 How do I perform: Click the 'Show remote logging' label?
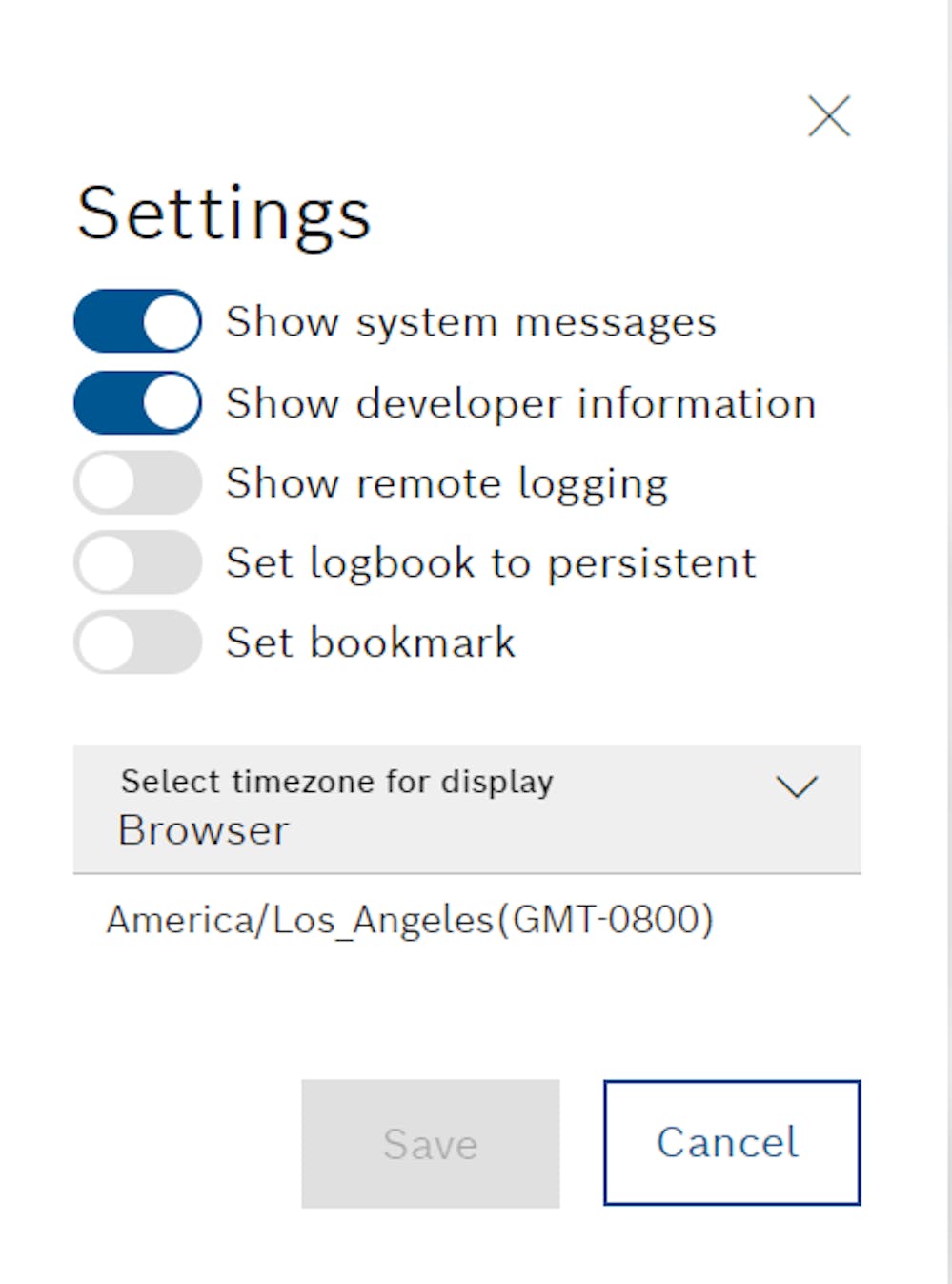pyautogui.click(x=446, y=483)
